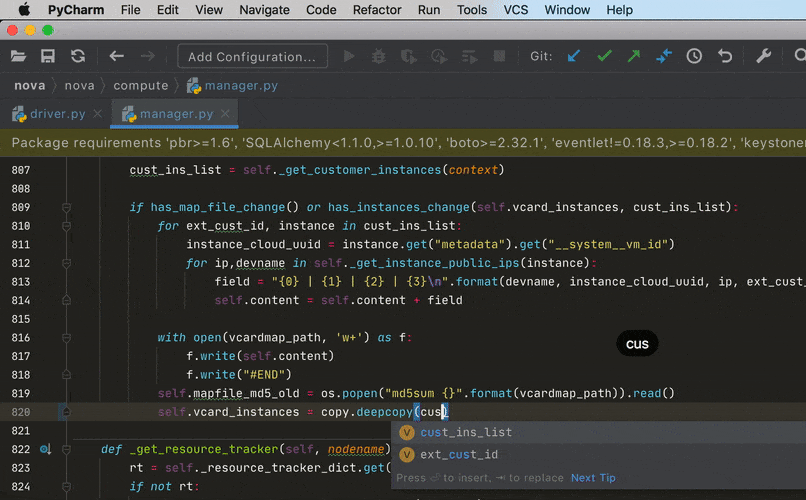Click the Save All disk icon
The image size is (806, 500).
coord(47,57)
